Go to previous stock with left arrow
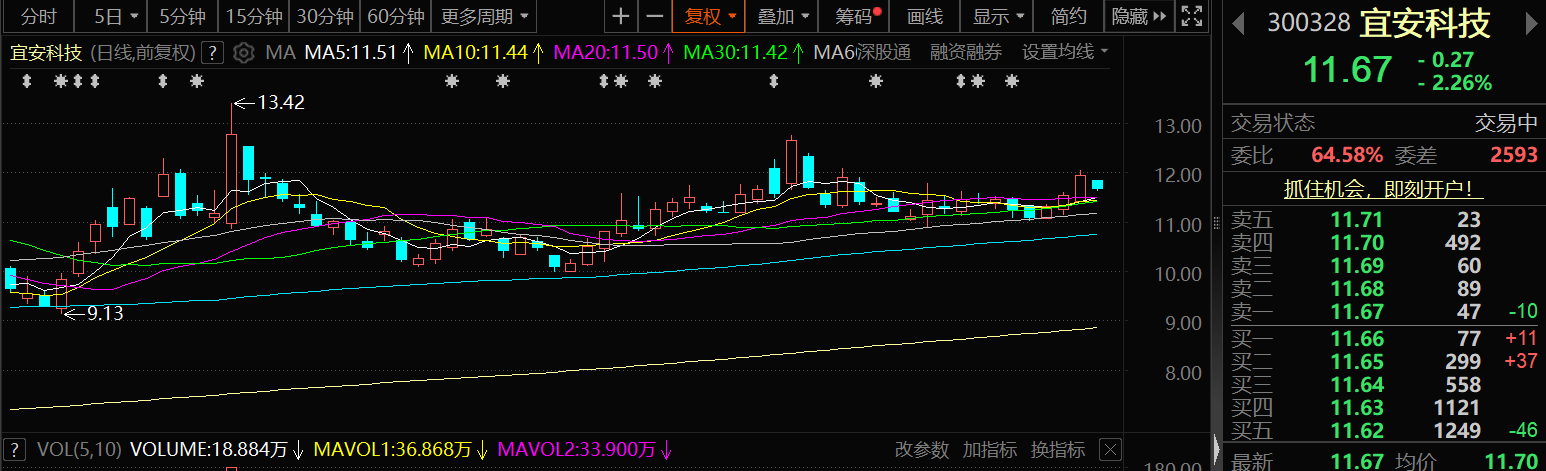The width and height of the screenshot is (1546, 471). pos(1237,22)
